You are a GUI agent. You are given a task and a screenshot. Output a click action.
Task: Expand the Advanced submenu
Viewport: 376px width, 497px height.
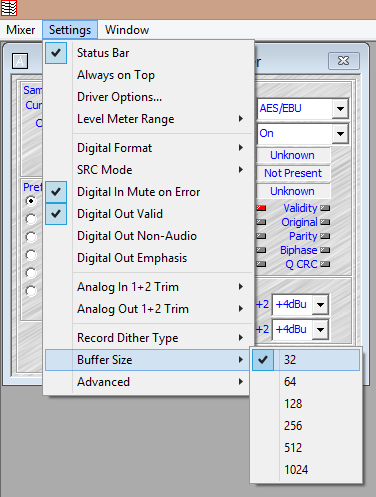[148, 382]
